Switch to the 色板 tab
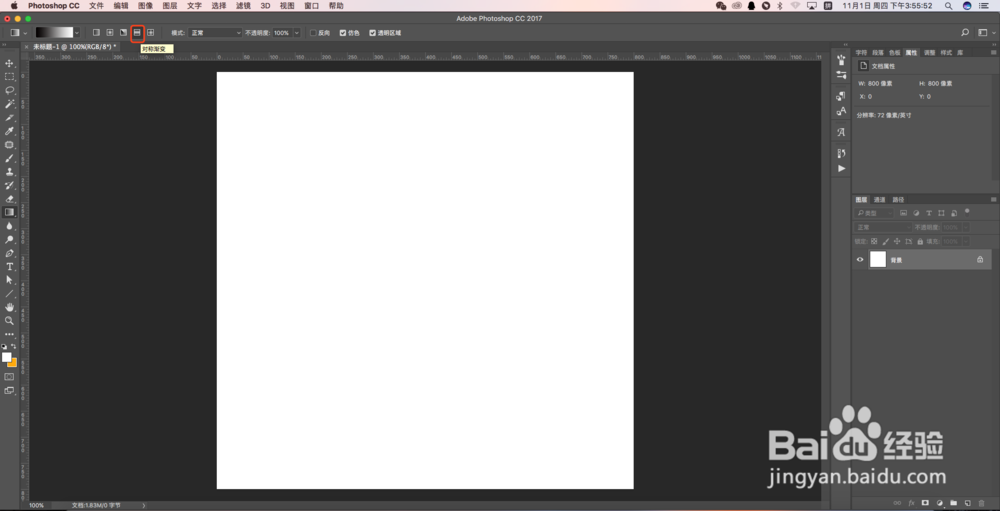Viewport: 1000px width, 511px height. tap(895, 52)
